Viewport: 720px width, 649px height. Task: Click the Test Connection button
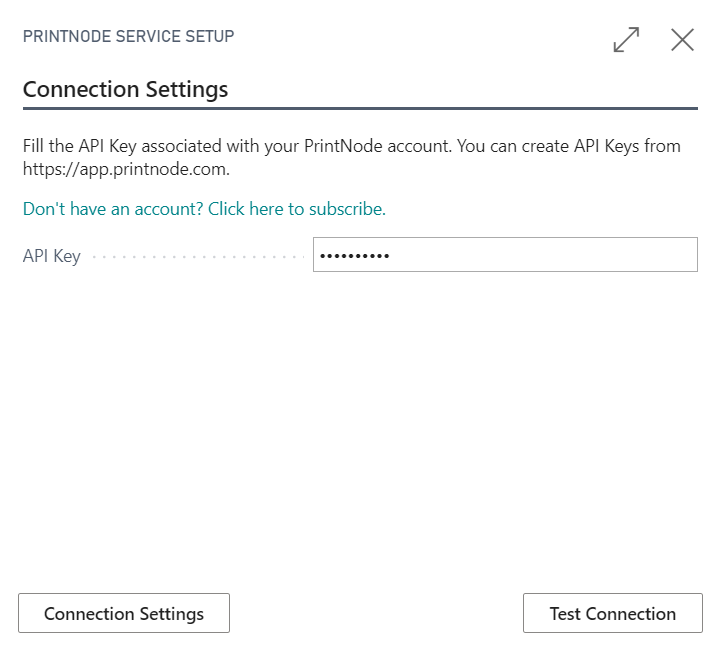pos(613,613)
